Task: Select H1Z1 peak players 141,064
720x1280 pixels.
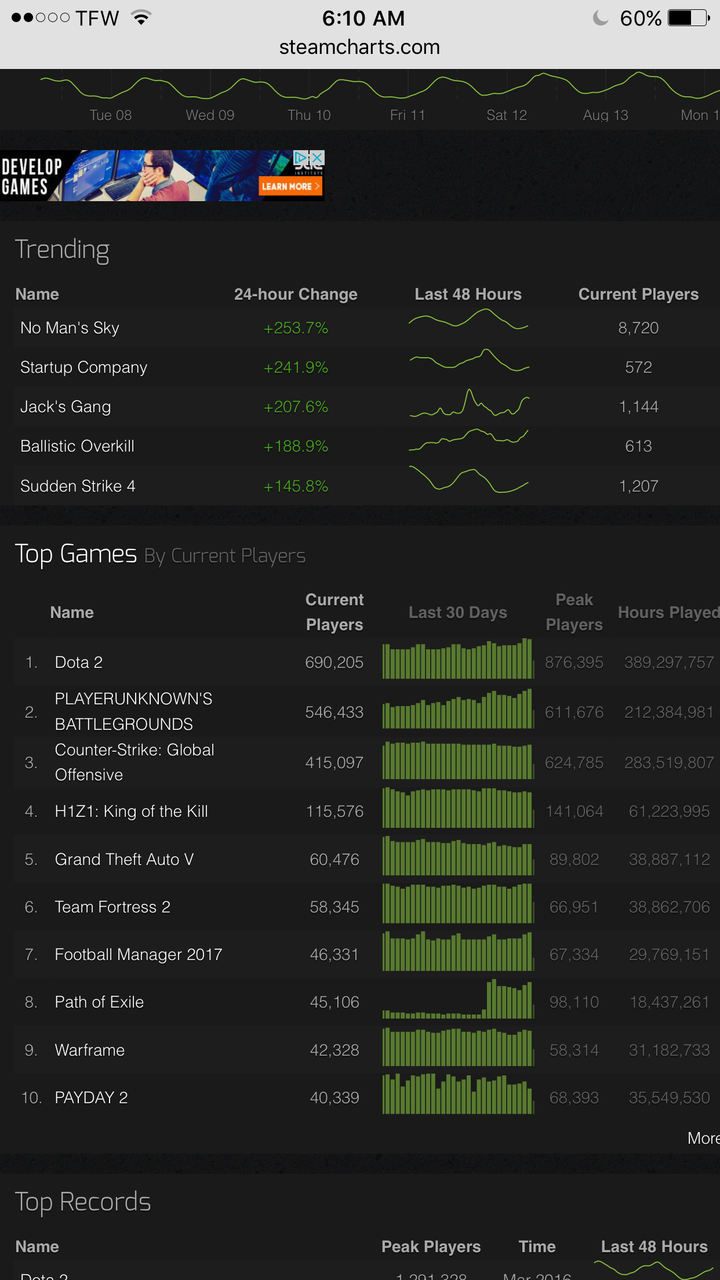Action: (574, 811)
